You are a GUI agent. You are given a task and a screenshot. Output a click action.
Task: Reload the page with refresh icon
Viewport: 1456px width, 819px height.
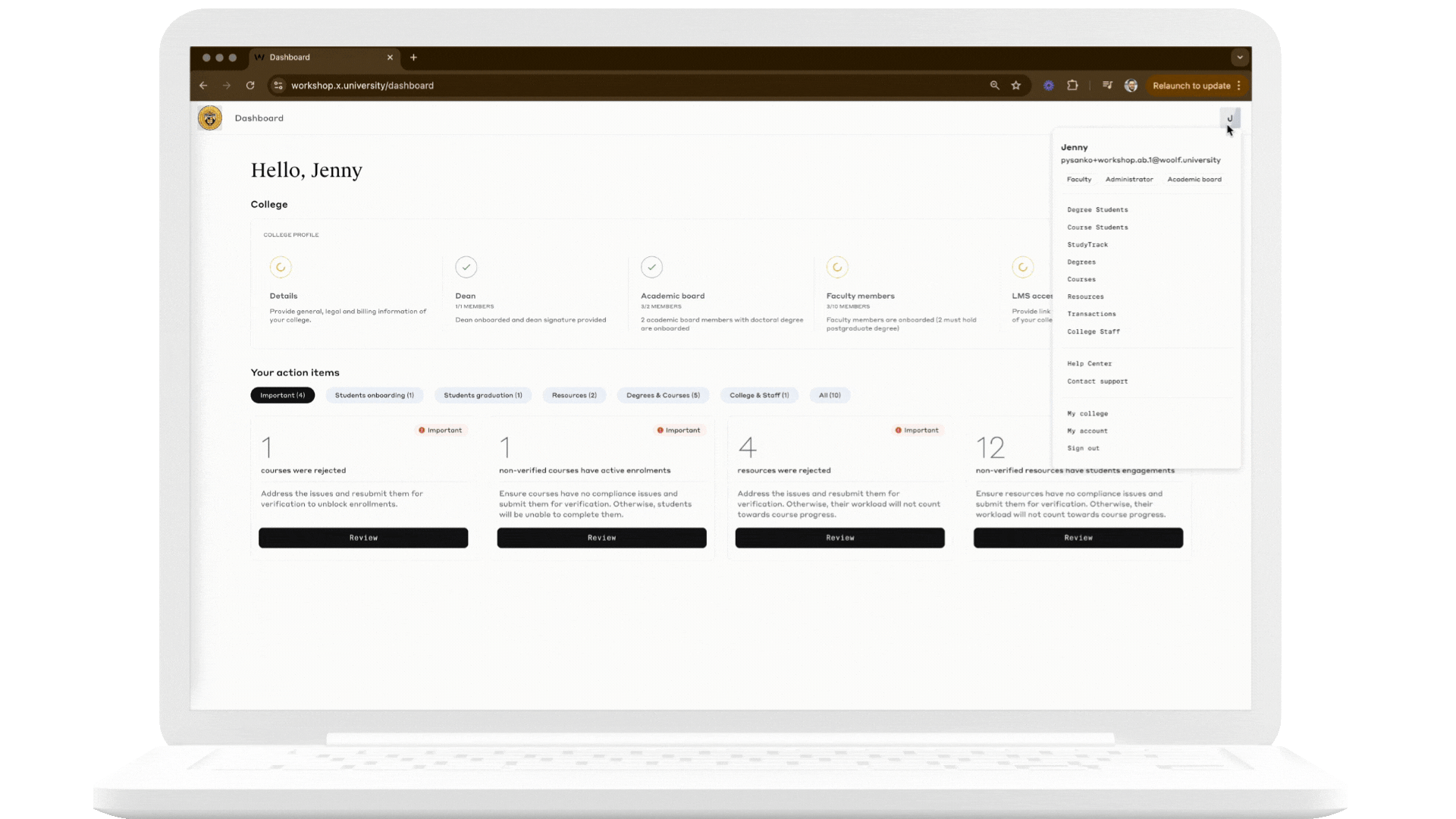250,86
